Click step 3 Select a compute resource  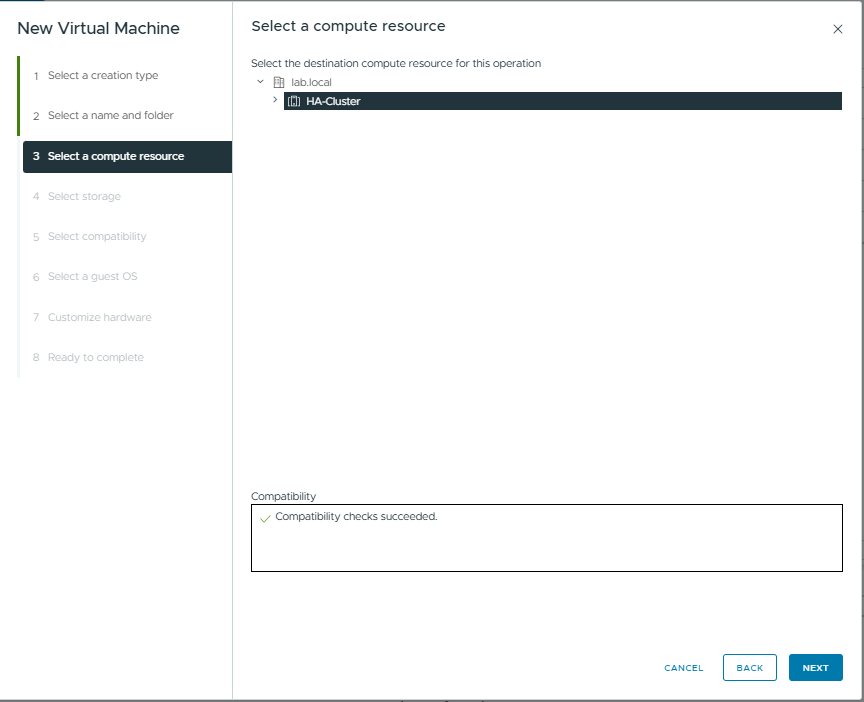point(115,157)
